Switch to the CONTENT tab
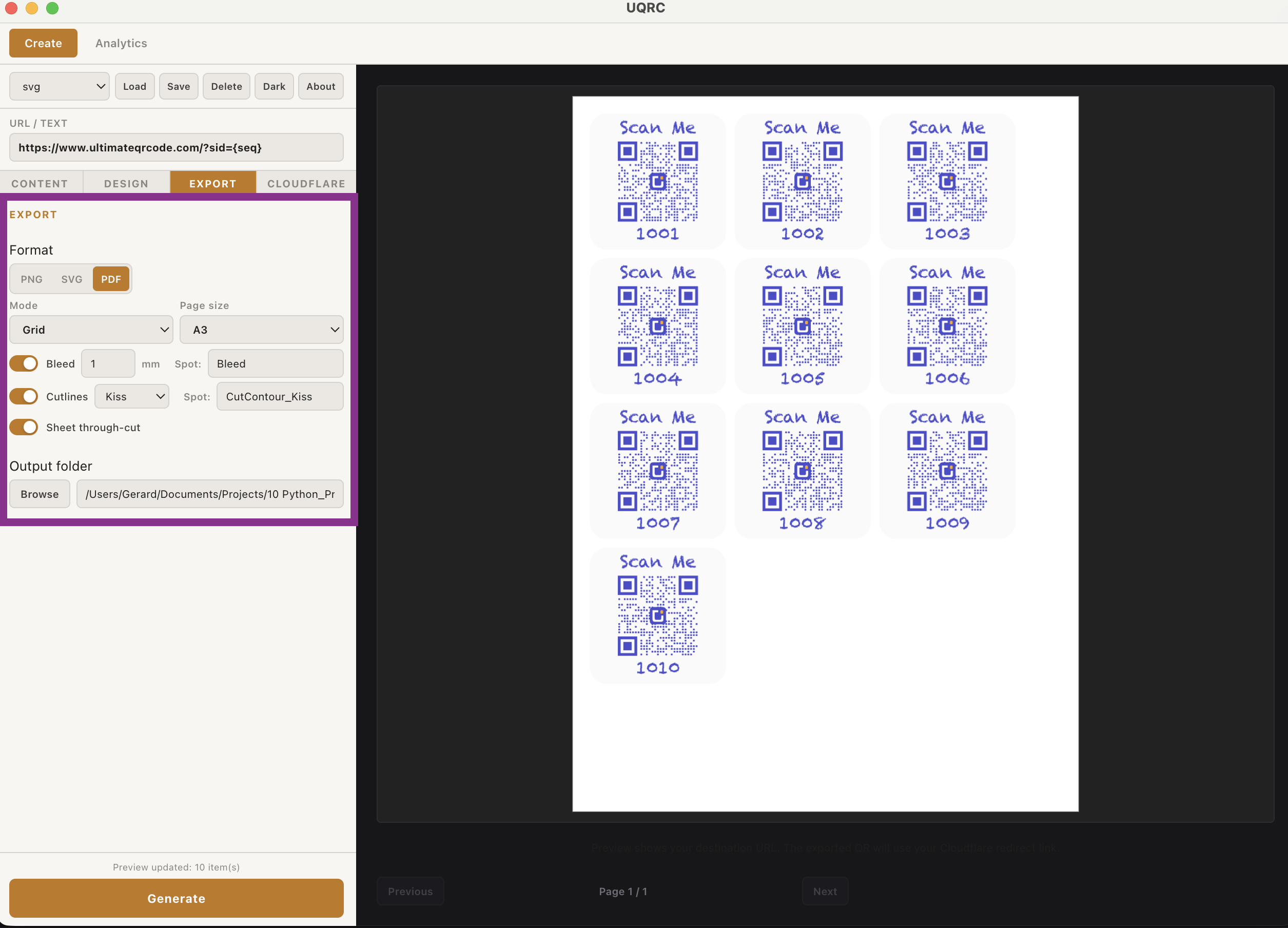 (x=40, y=183)
